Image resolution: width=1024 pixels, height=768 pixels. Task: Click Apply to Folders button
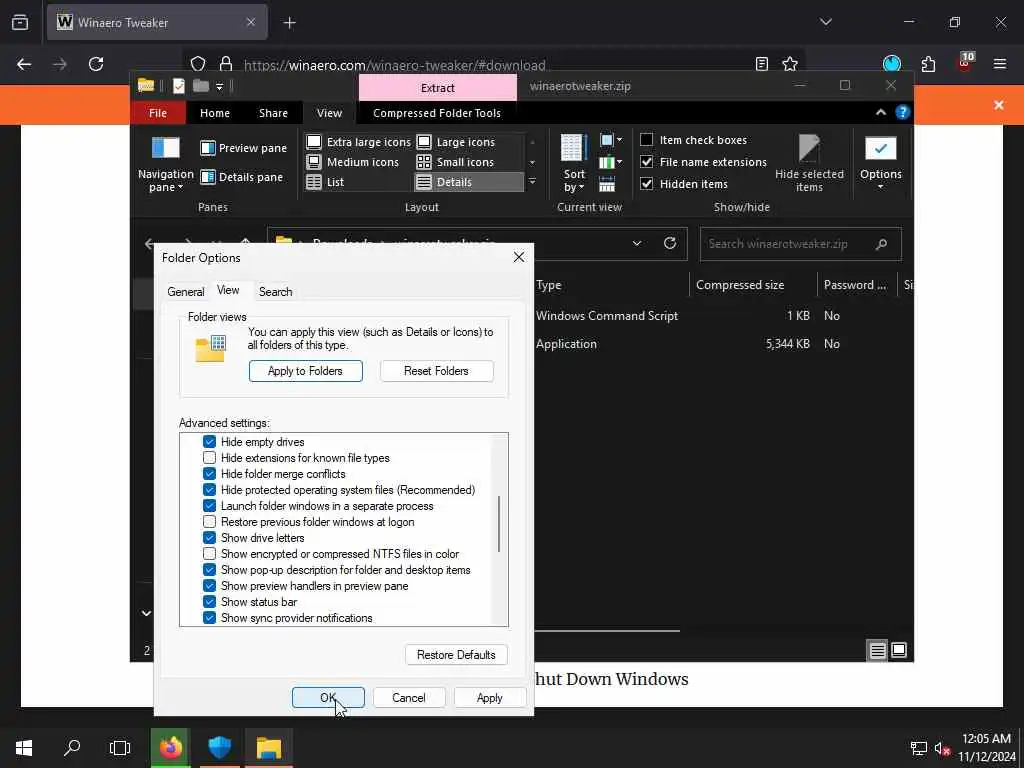[306, 371]
